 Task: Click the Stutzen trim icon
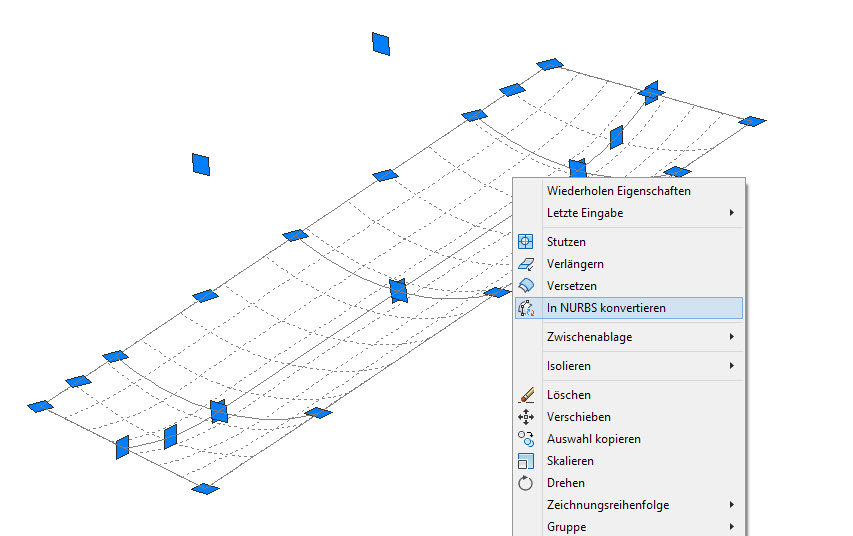pyautogui.click(x=526, y=242)
